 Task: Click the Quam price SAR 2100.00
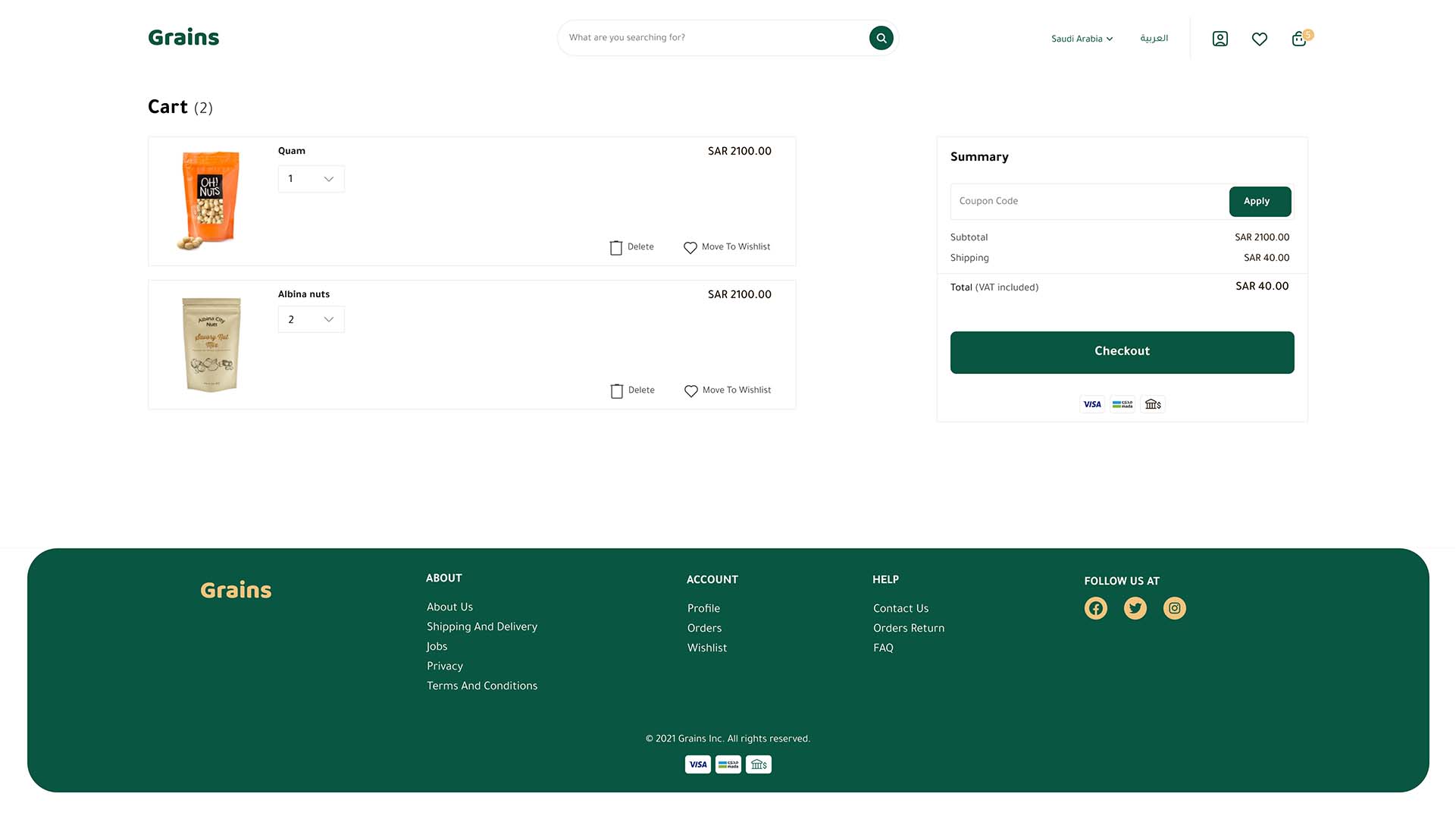[740, 152]
